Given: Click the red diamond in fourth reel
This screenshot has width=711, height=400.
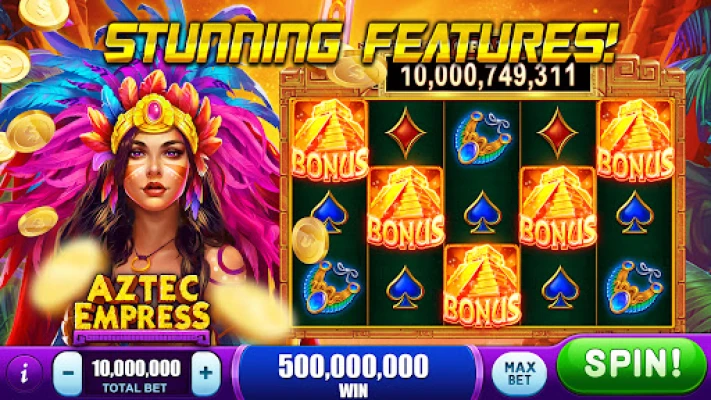Looking at the screenshot, I should click(x=557, y=132).
